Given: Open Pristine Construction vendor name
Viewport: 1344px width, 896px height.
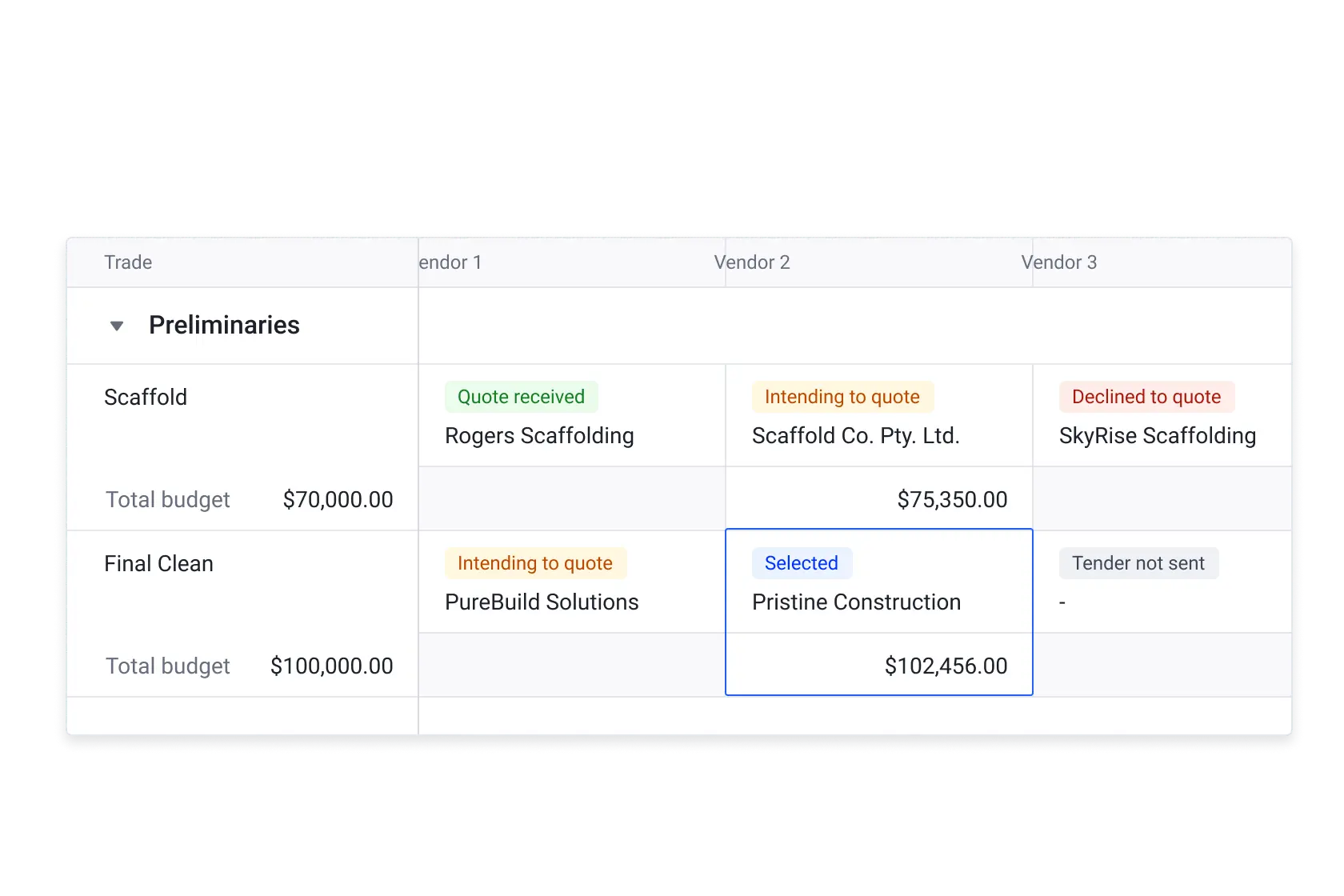Looking at the screenshot, I should click(856, 602).
